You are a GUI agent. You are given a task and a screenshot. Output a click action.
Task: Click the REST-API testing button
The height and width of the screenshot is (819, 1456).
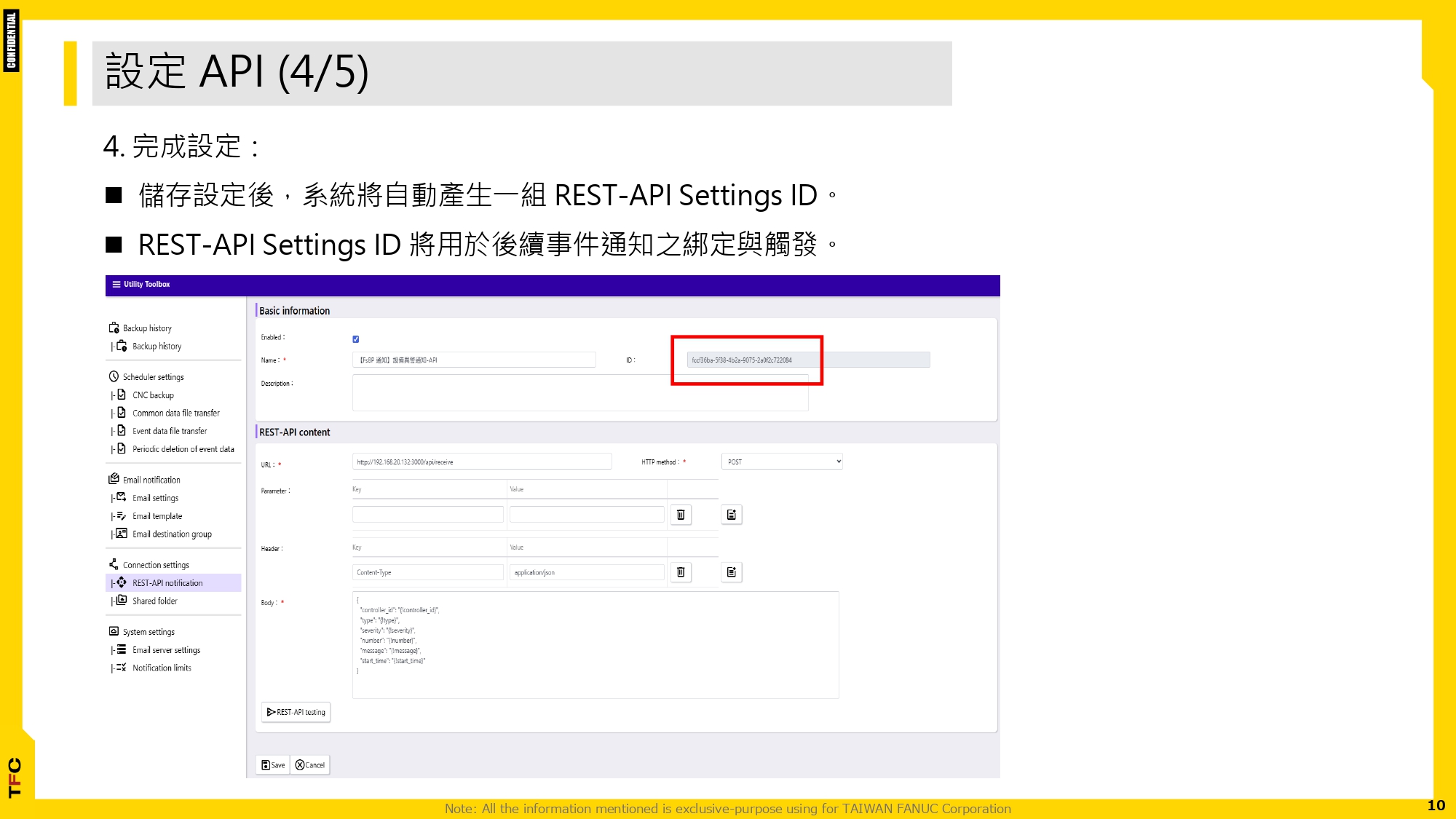tap(296, 712)
